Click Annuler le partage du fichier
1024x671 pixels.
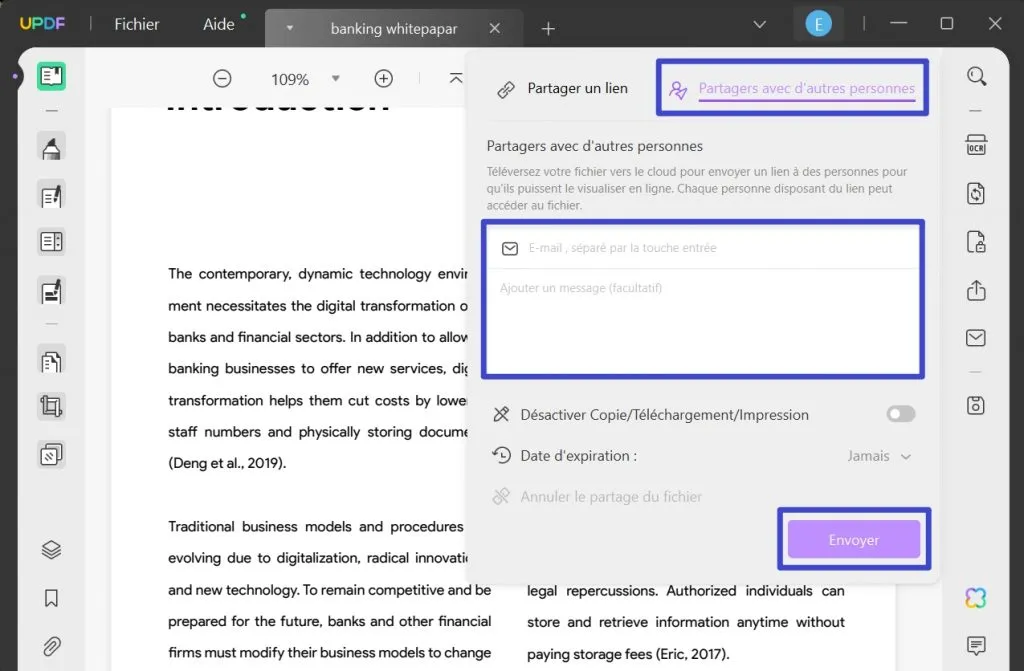(x=597, y=497)
